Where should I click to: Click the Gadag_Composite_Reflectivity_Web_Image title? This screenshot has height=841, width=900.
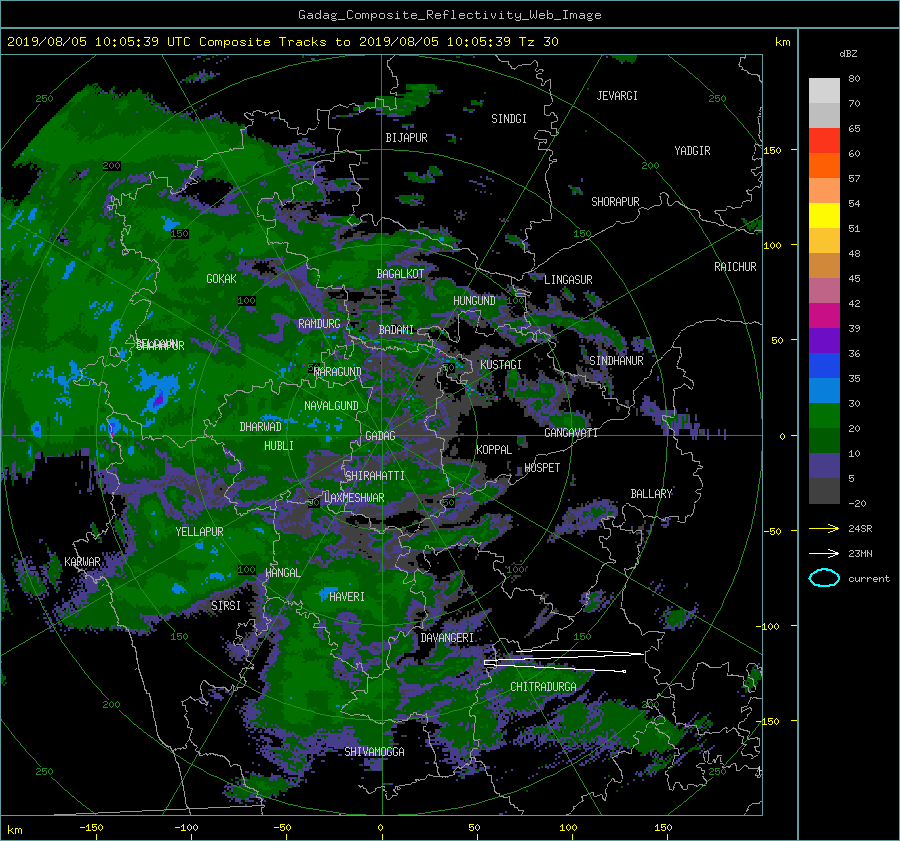tap(449, 15)
